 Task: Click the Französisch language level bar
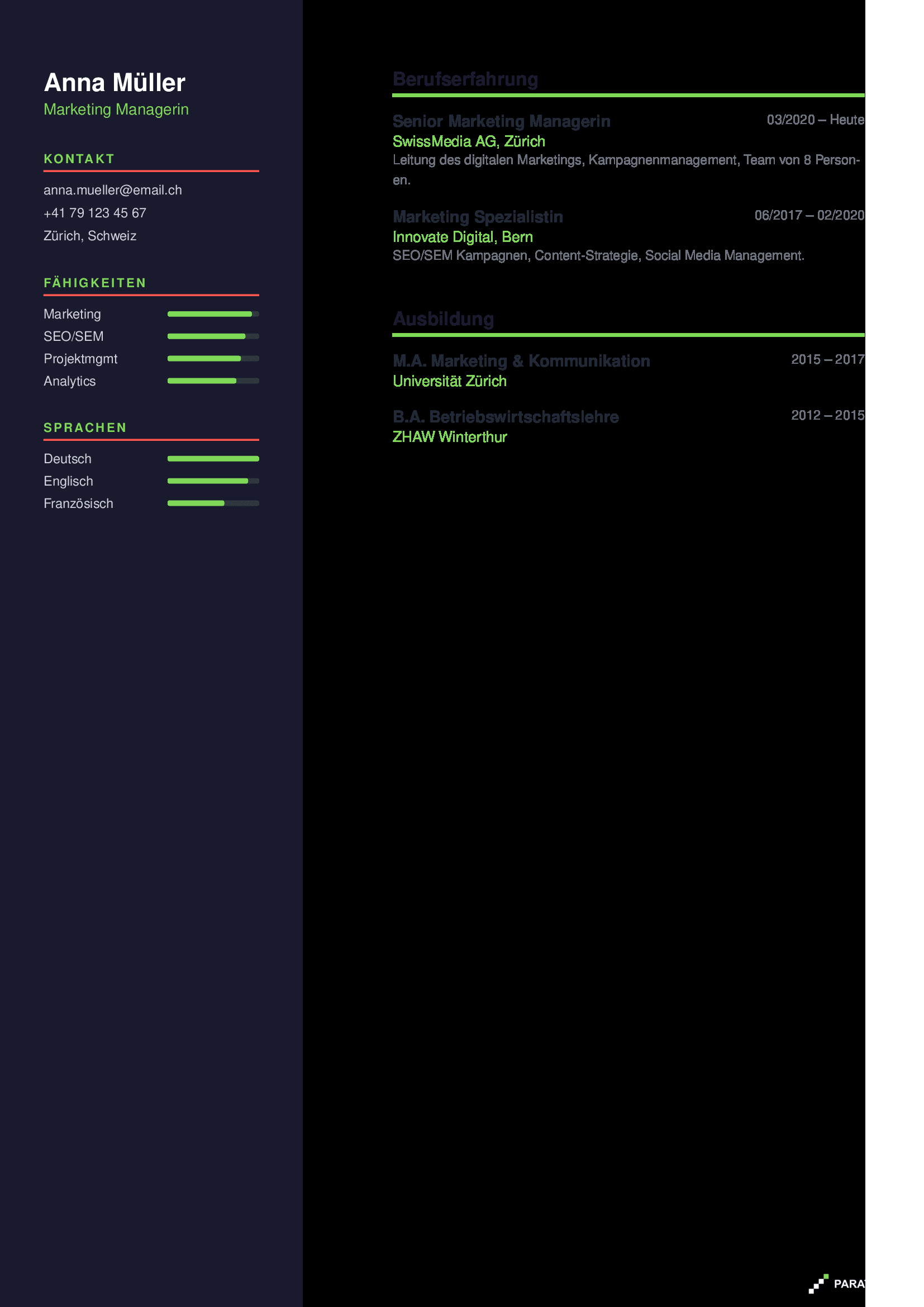pyautogui.click(x=213, y=503)
